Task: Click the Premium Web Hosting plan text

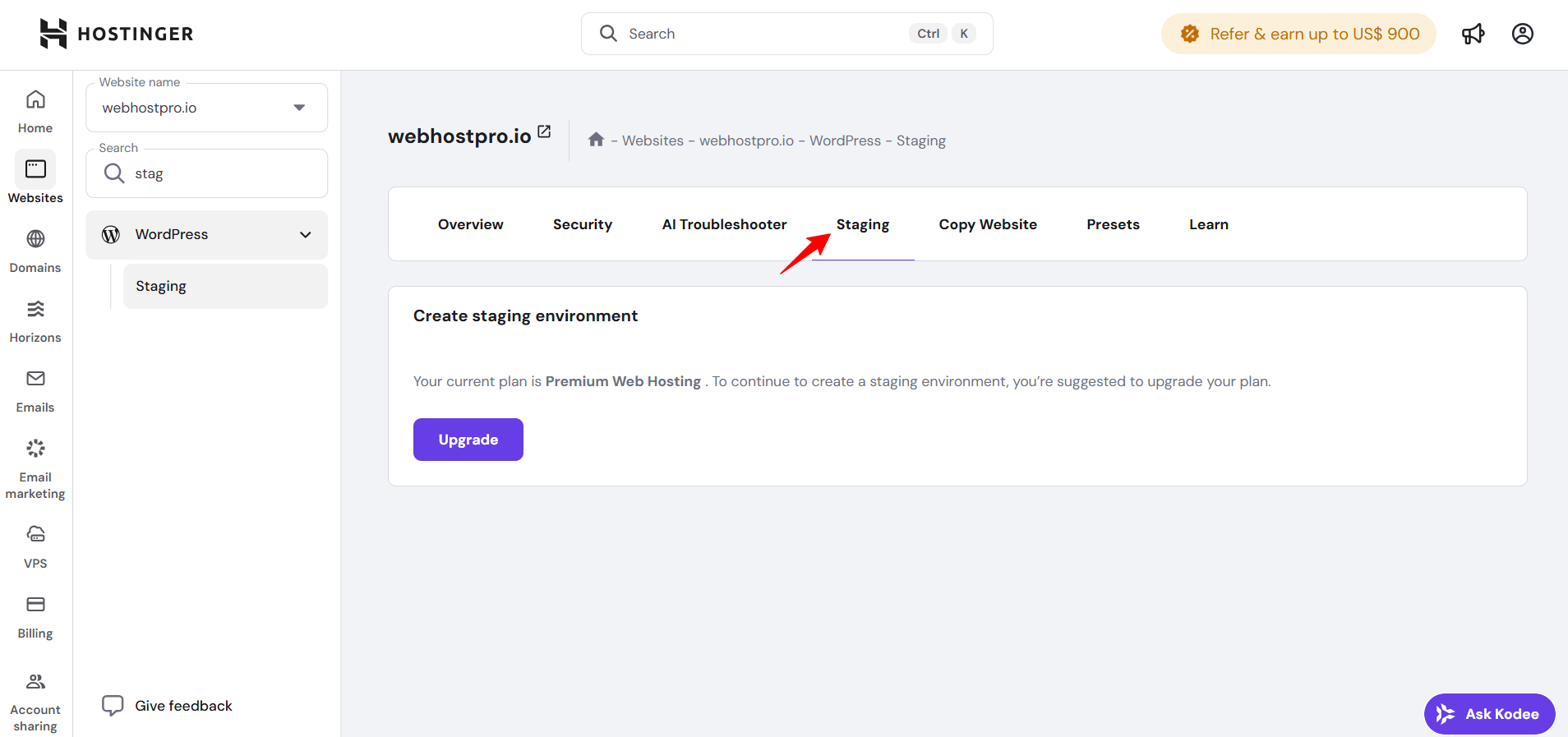Action: click(623, 381)
